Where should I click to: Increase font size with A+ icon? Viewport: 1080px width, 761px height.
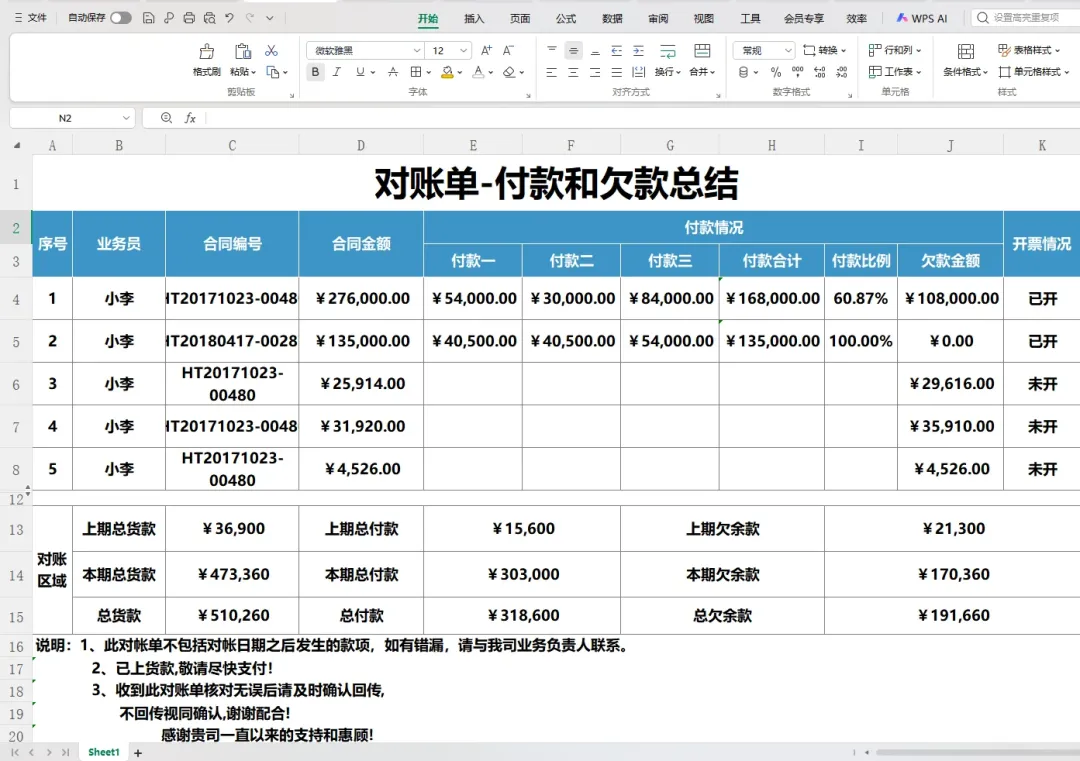(486, 50)
